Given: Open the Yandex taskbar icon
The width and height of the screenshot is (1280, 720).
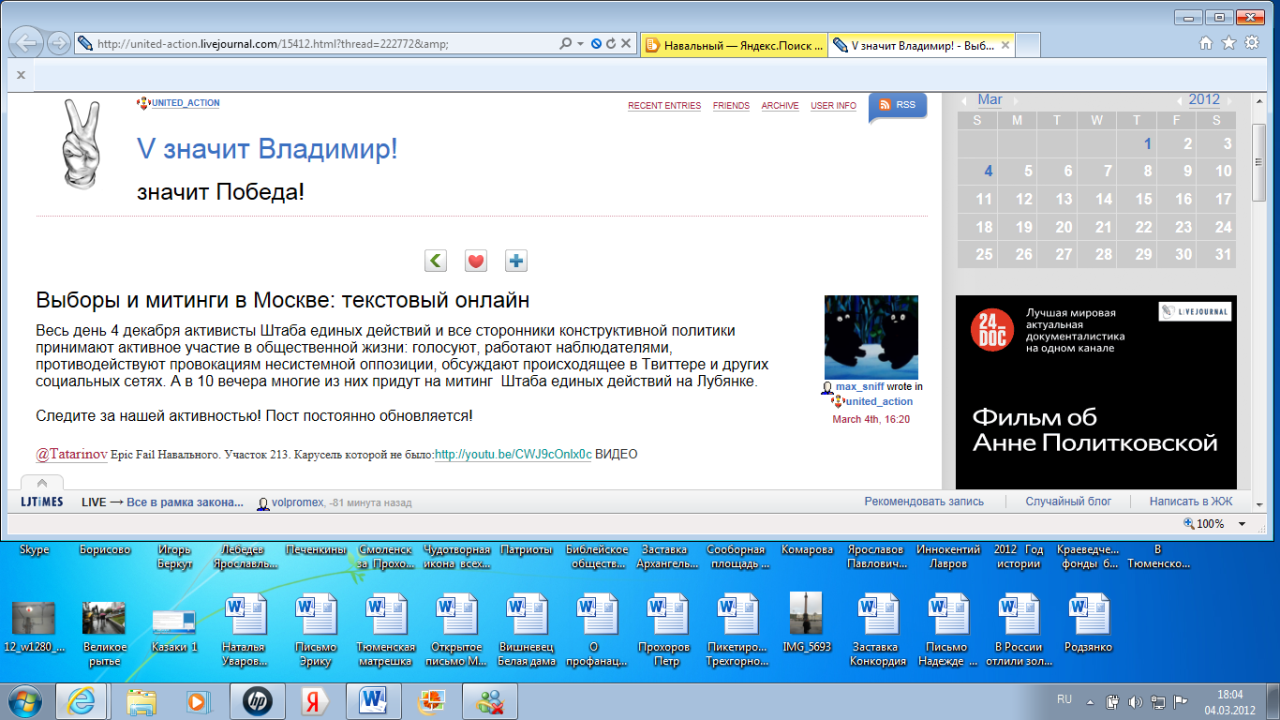Looking at the screenshot, I should [x=313, y=701].
